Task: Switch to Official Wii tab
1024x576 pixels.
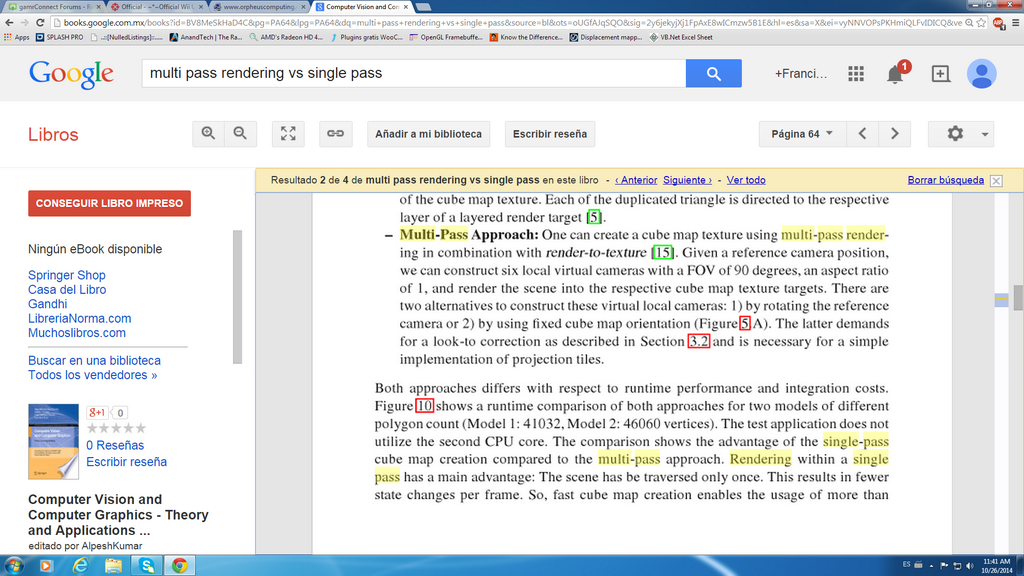Action: 156,7
